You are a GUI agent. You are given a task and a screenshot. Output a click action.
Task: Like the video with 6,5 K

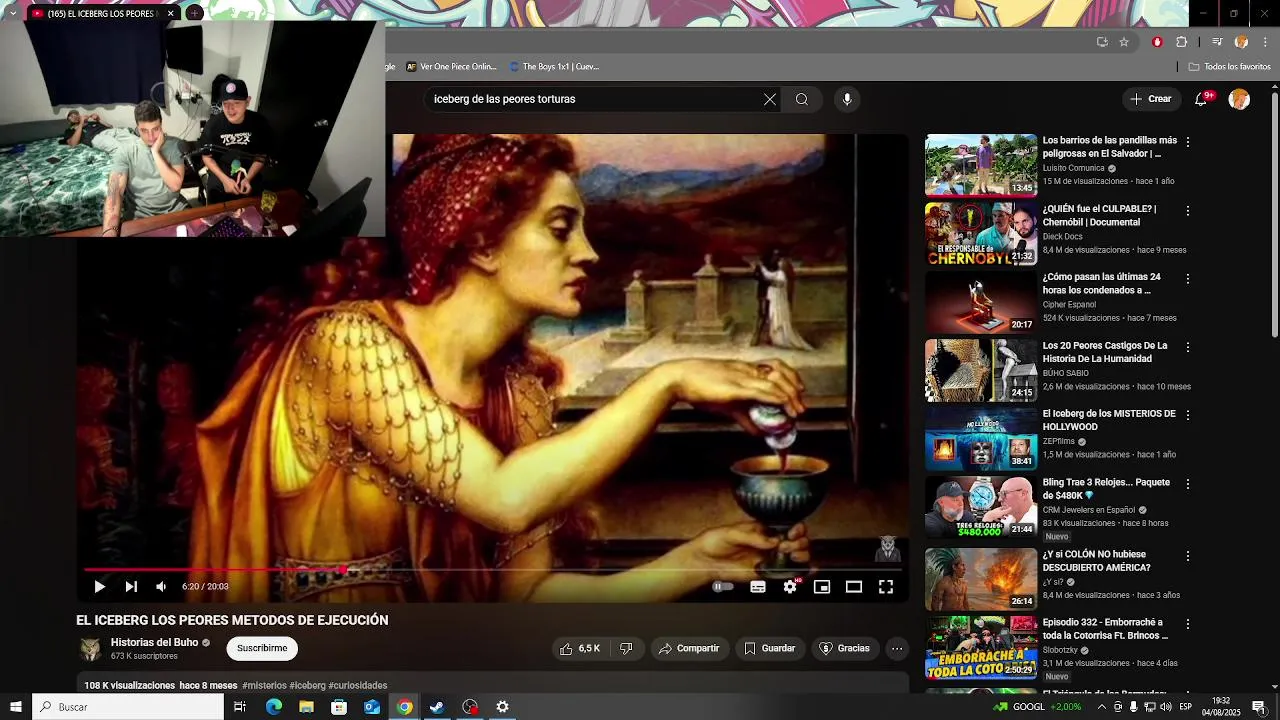[x=580, y=648]
